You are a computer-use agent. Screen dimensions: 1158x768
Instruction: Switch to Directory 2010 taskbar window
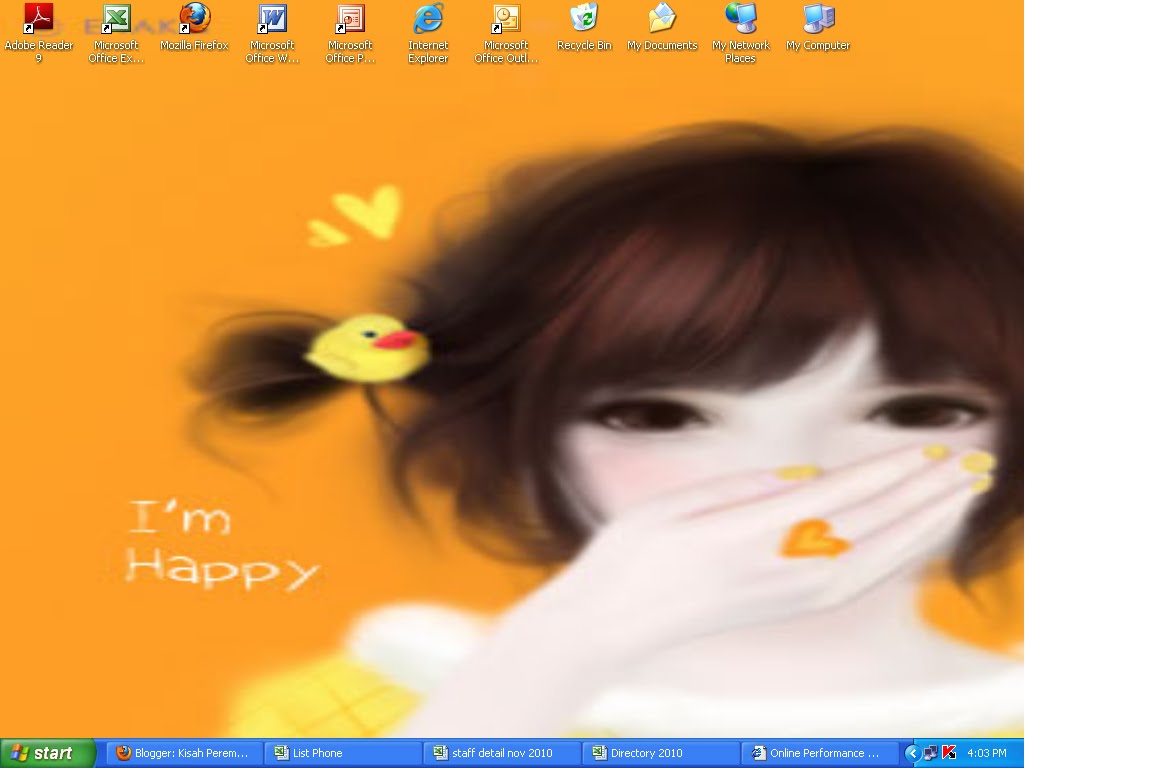click(x=660, y=753)
